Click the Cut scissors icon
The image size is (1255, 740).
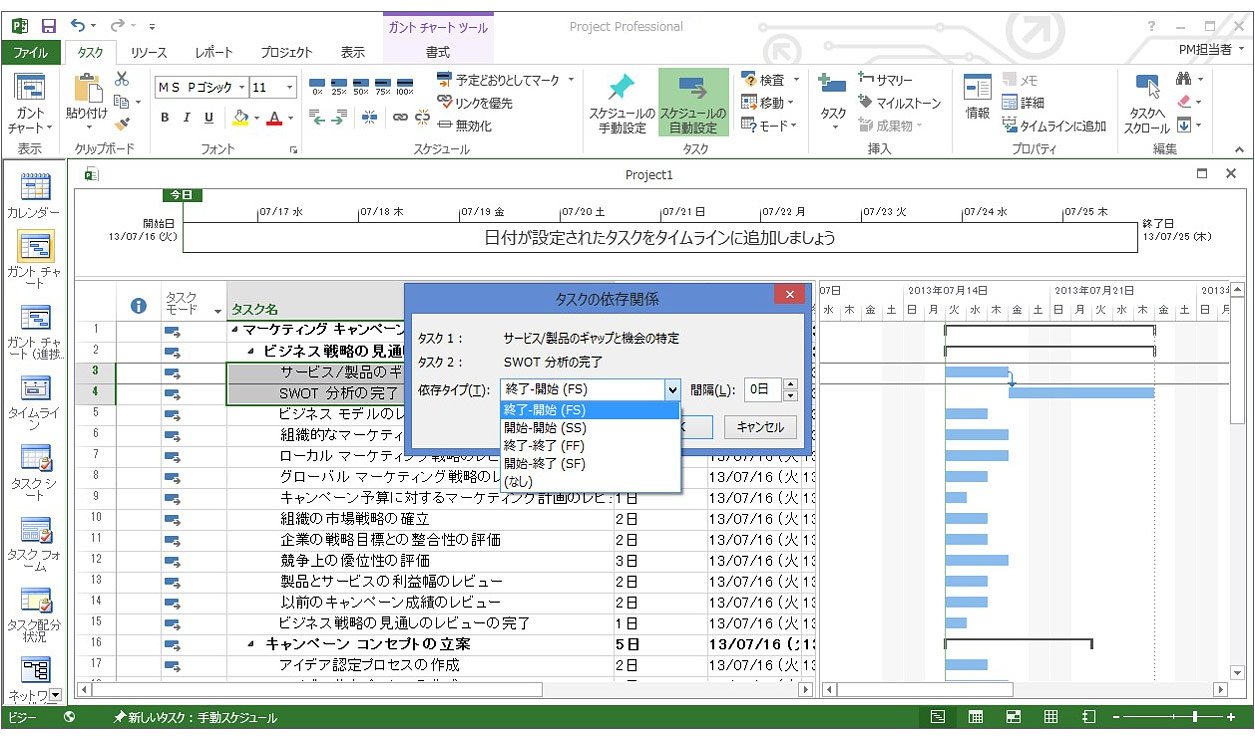122,80
